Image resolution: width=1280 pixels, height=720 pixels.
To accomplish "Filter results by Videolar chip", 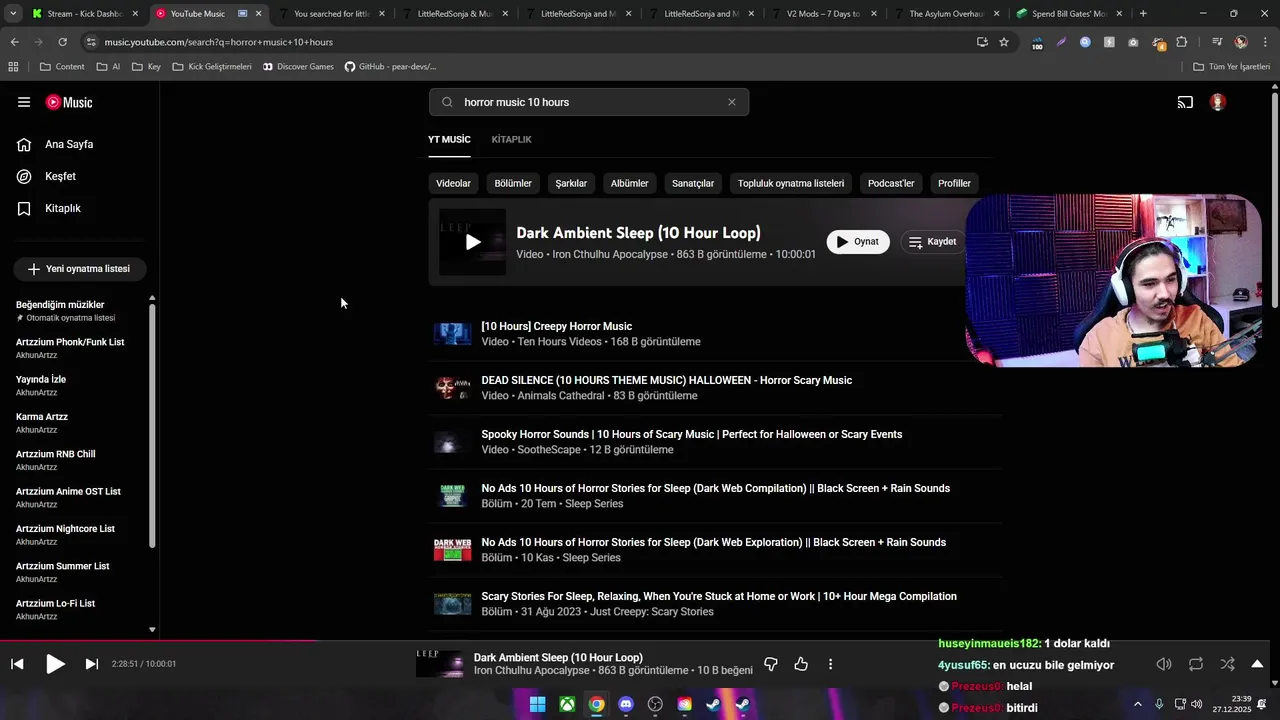I will [x=453, y=183].
